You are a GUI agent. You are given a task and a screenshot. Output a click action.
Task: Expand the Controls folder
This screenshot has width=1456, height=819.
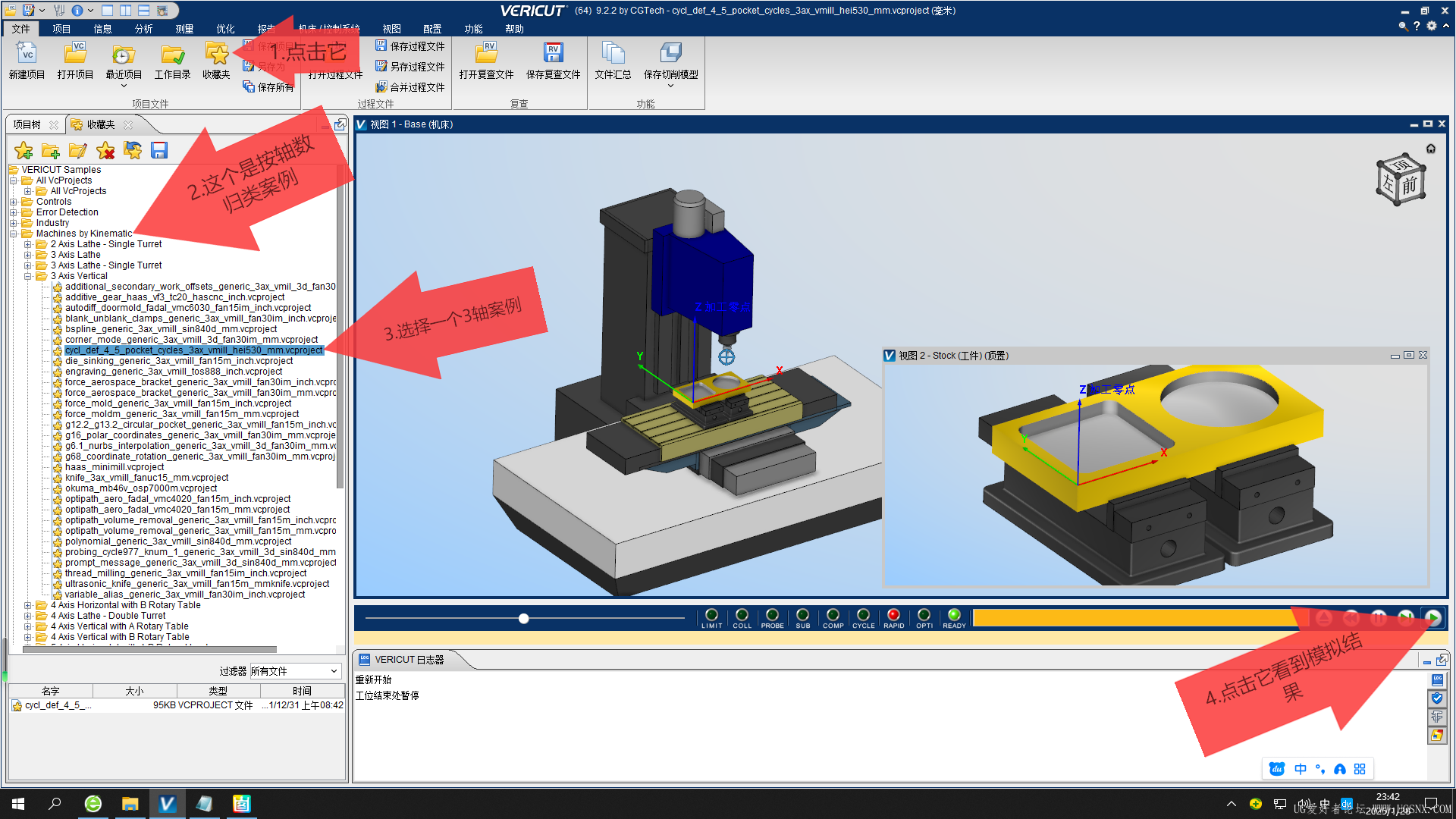point(14,202)
